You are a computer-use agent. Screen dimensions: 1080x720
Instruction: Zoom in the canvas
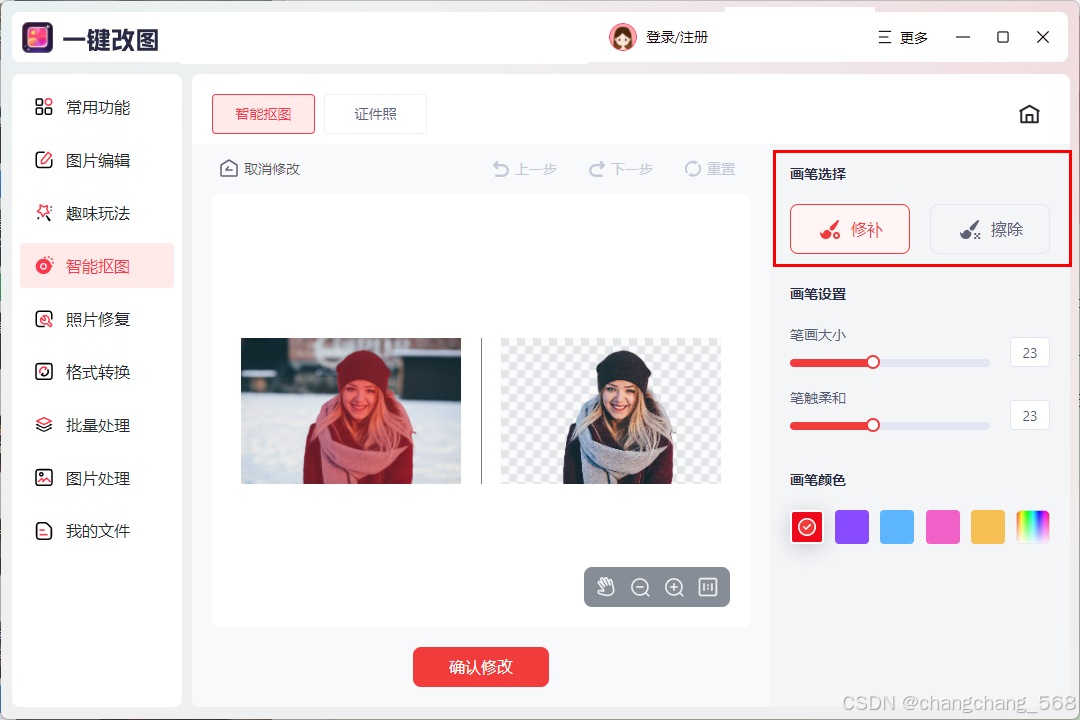[674, 587]
